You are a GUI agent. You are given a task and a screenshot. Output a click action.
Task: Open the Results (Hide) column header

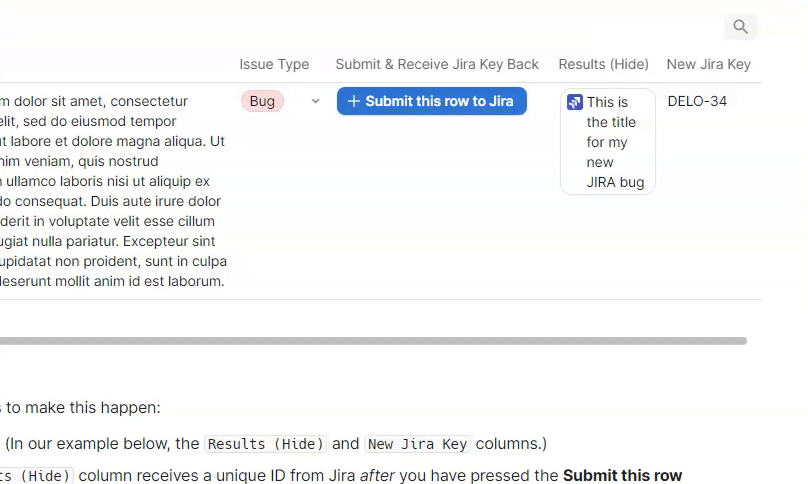point(603,64)
